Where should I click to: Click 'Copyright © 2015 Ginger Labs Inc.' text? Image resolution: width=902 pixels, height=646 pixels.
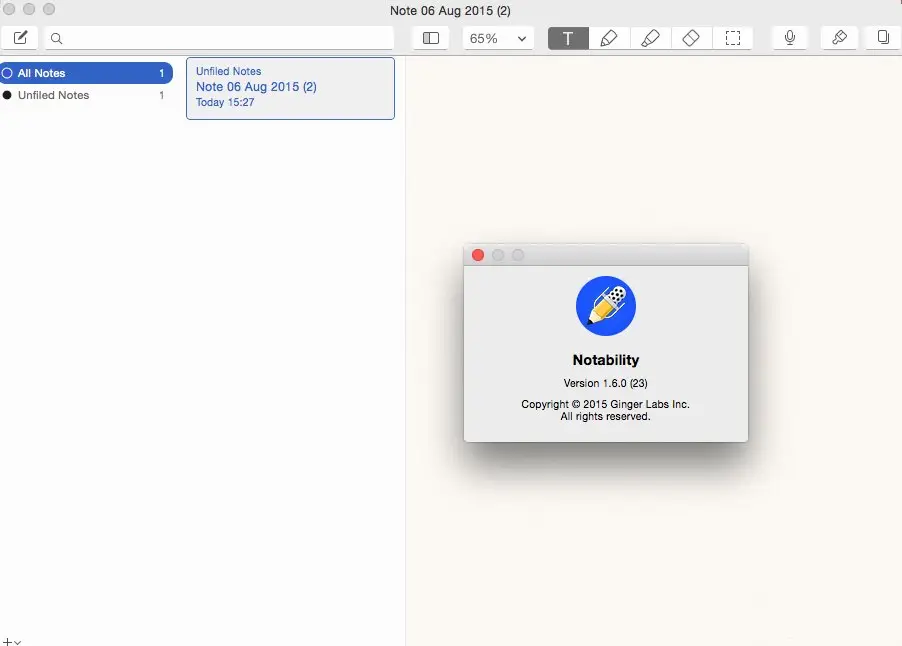pyautogui.click(x=606, y=404)
